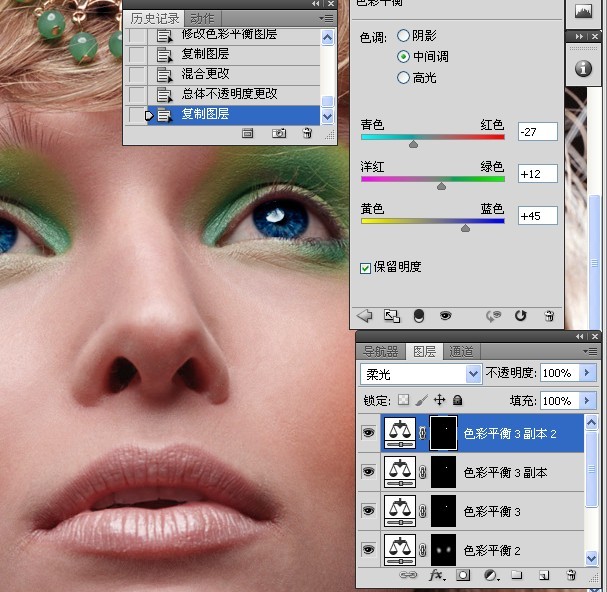
Task: Lock image pixels brush icon
Action: [x=421, y=400]
